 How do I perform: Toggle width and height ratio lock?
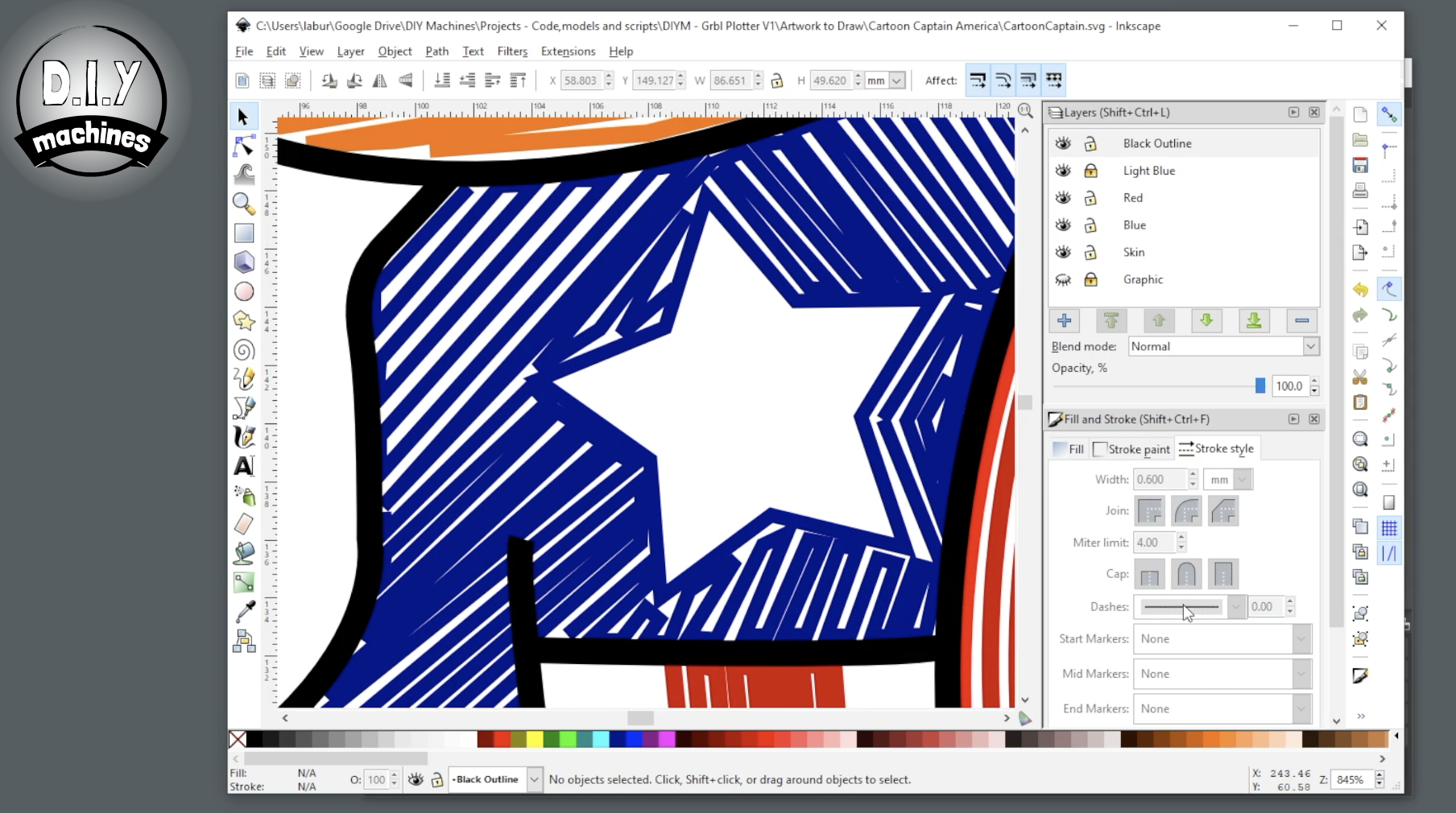click(x=777, y=80)
